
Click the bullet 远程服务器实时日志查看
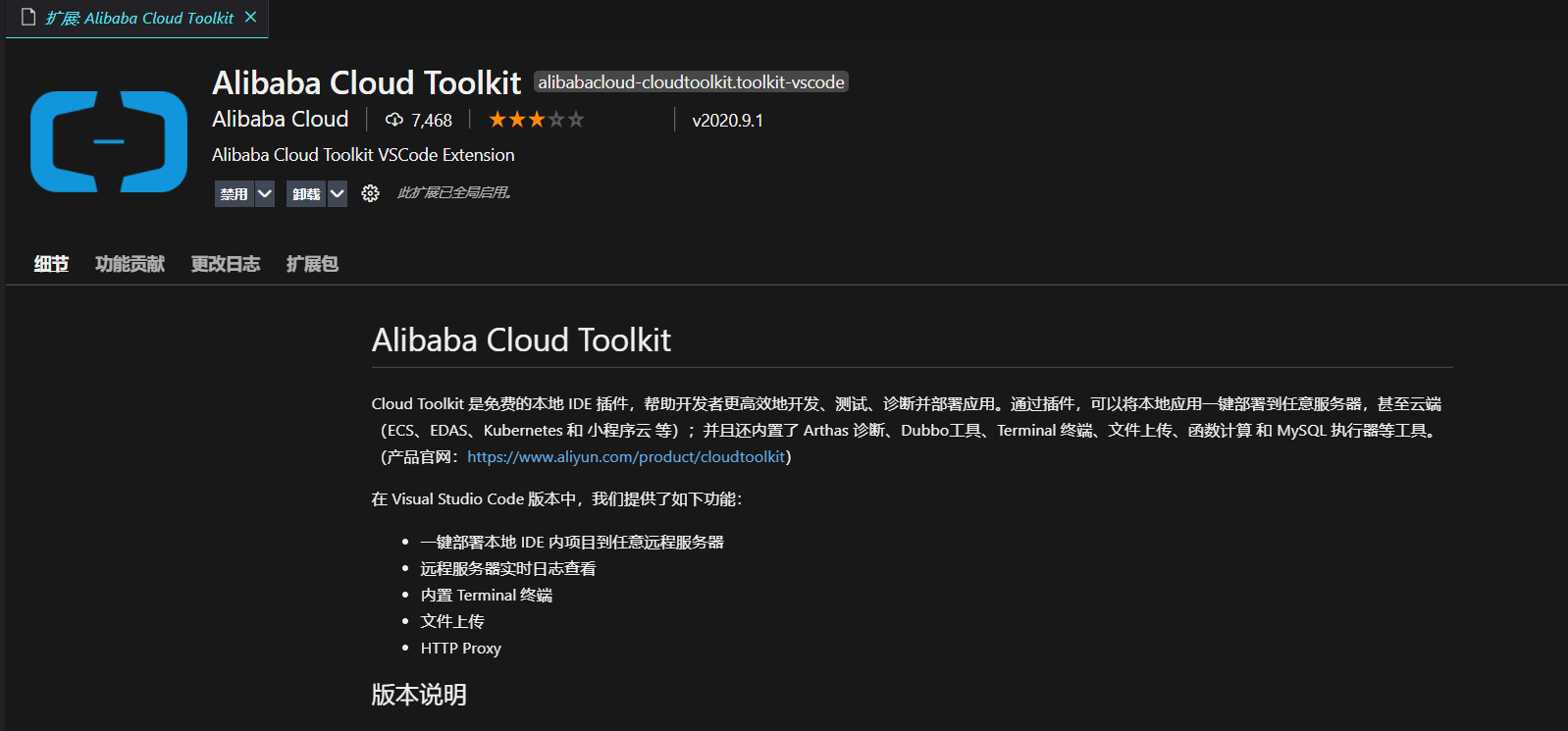click(x=508, y=568)
